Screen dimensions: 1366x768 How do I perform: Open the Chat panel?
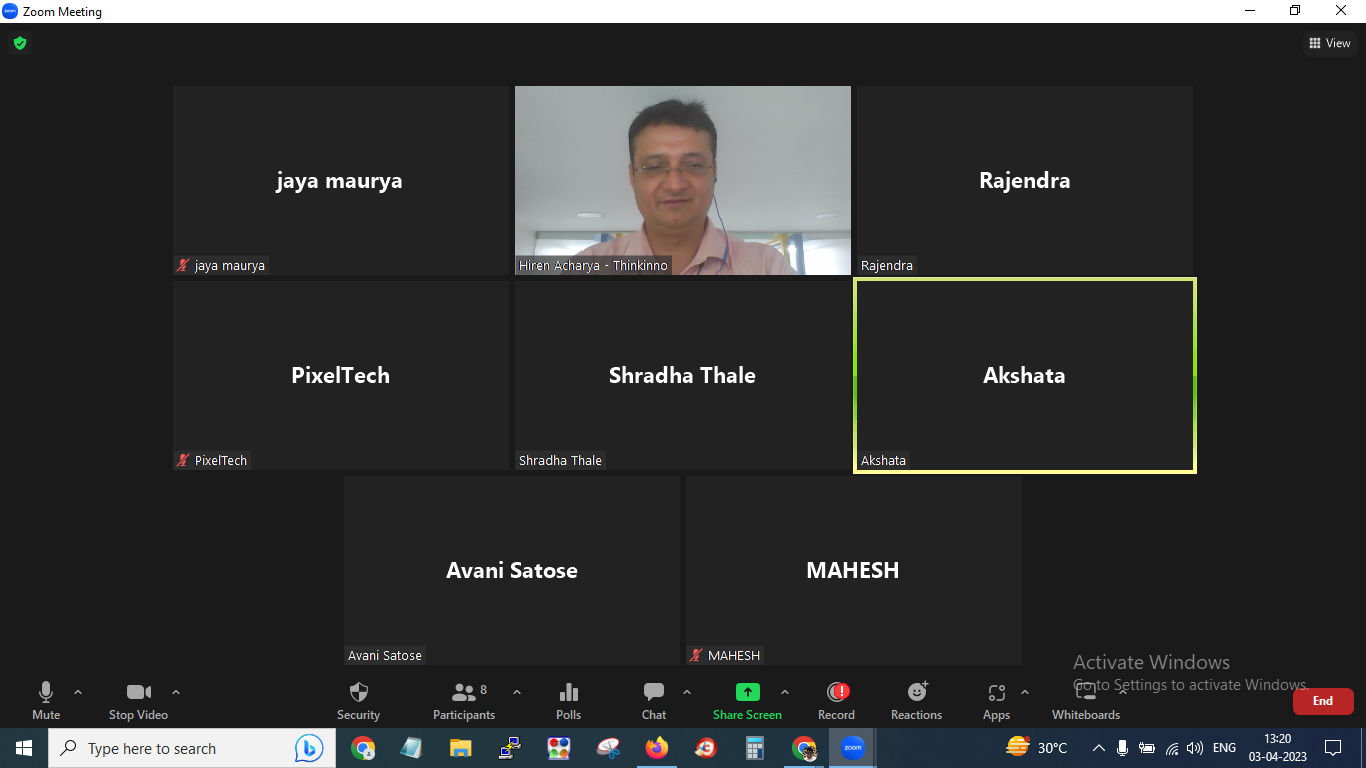[x=654, y=700]
